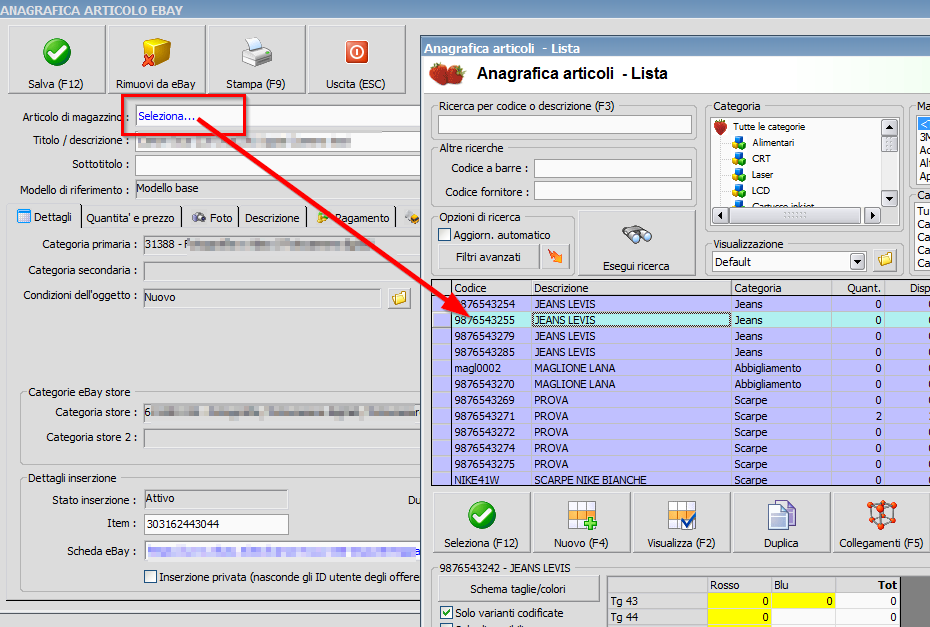Viewport: 930px width, 627px height.
Task: Sort list by Categoria column header
Action: (x=781, y=288)
